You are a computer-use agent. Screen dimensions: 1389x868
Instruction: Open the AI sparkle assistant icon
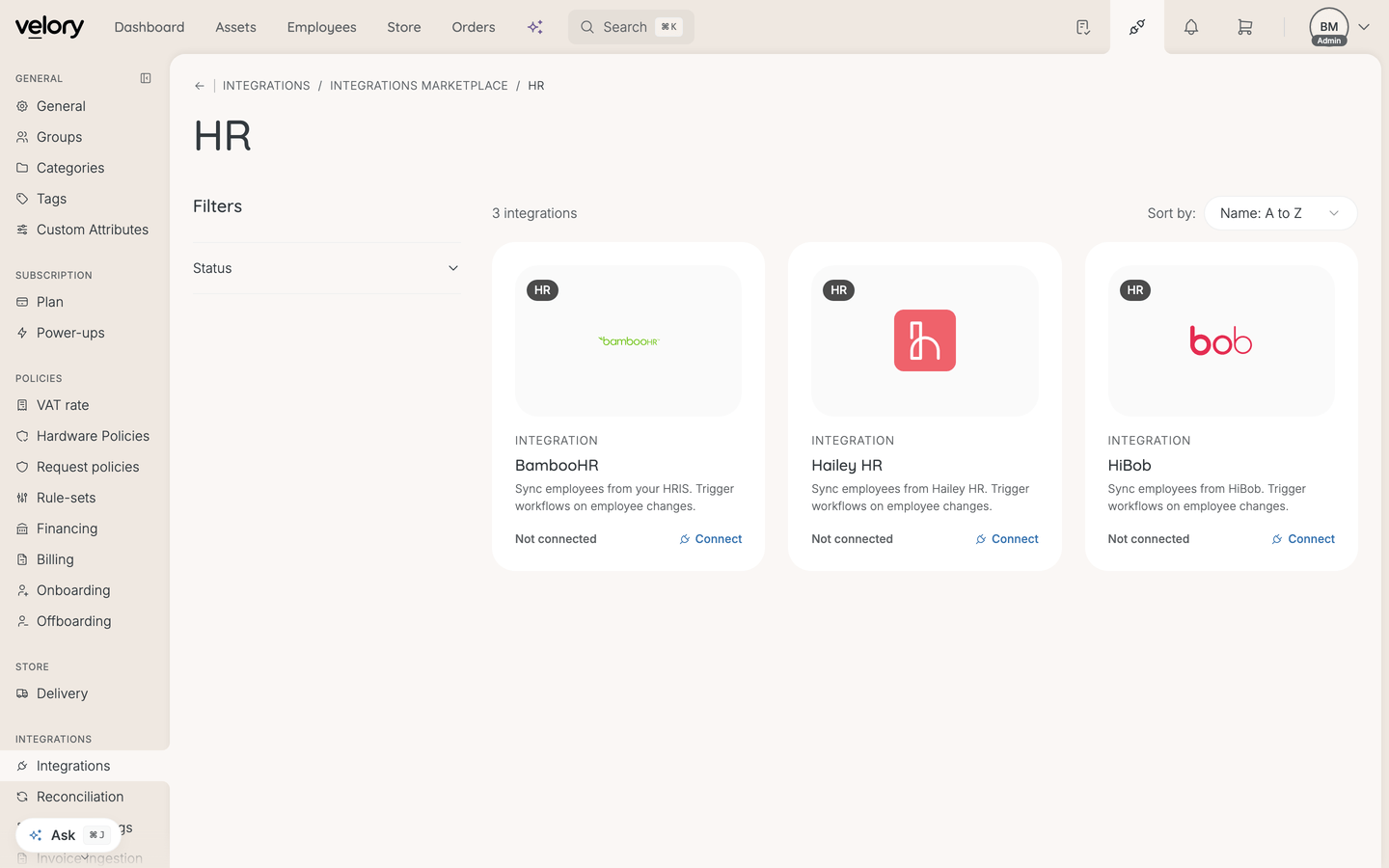pyautogui.click(x=535, y=27)
